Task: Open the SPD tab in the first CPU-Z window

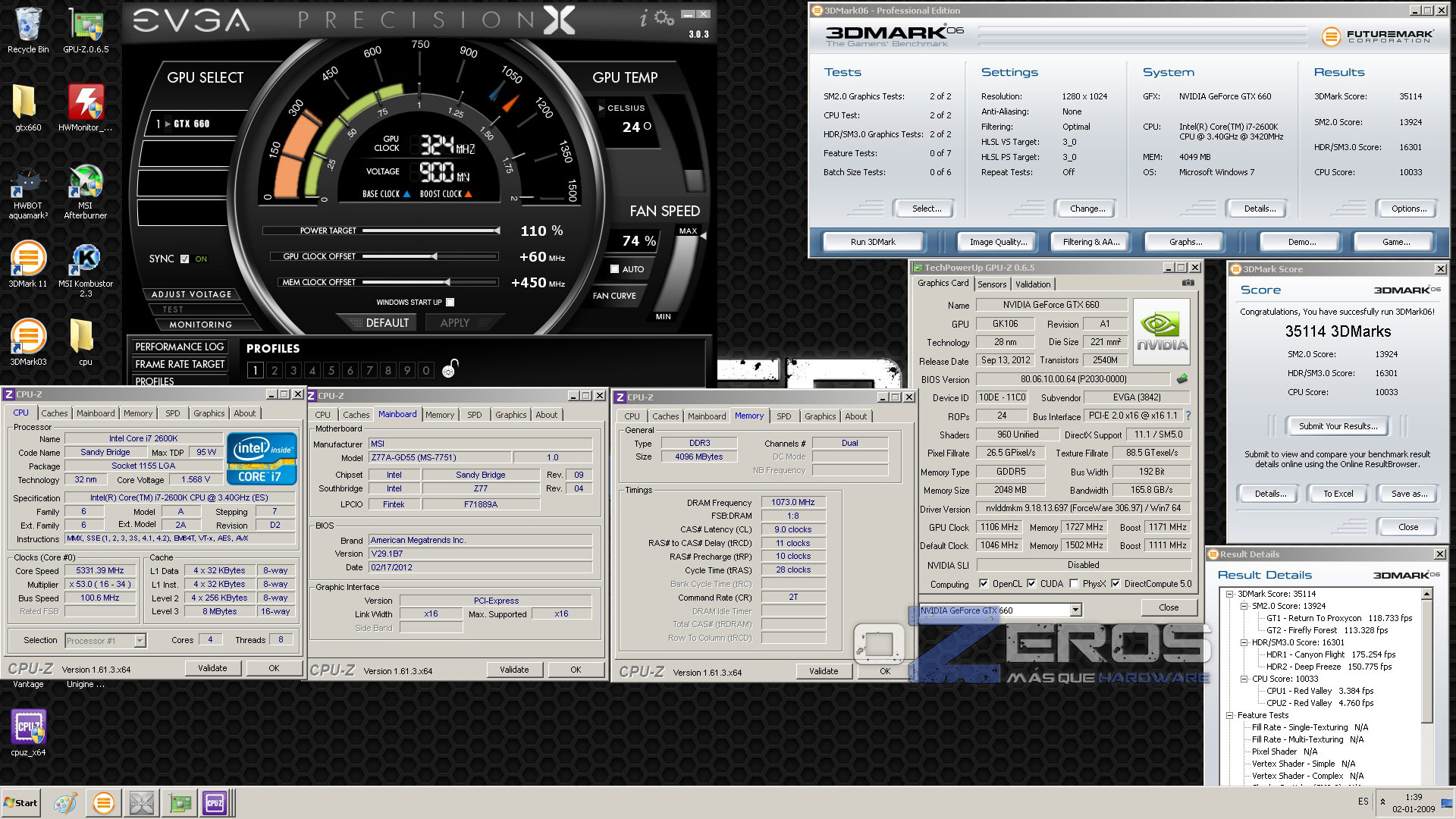Action: coord(173,413)
